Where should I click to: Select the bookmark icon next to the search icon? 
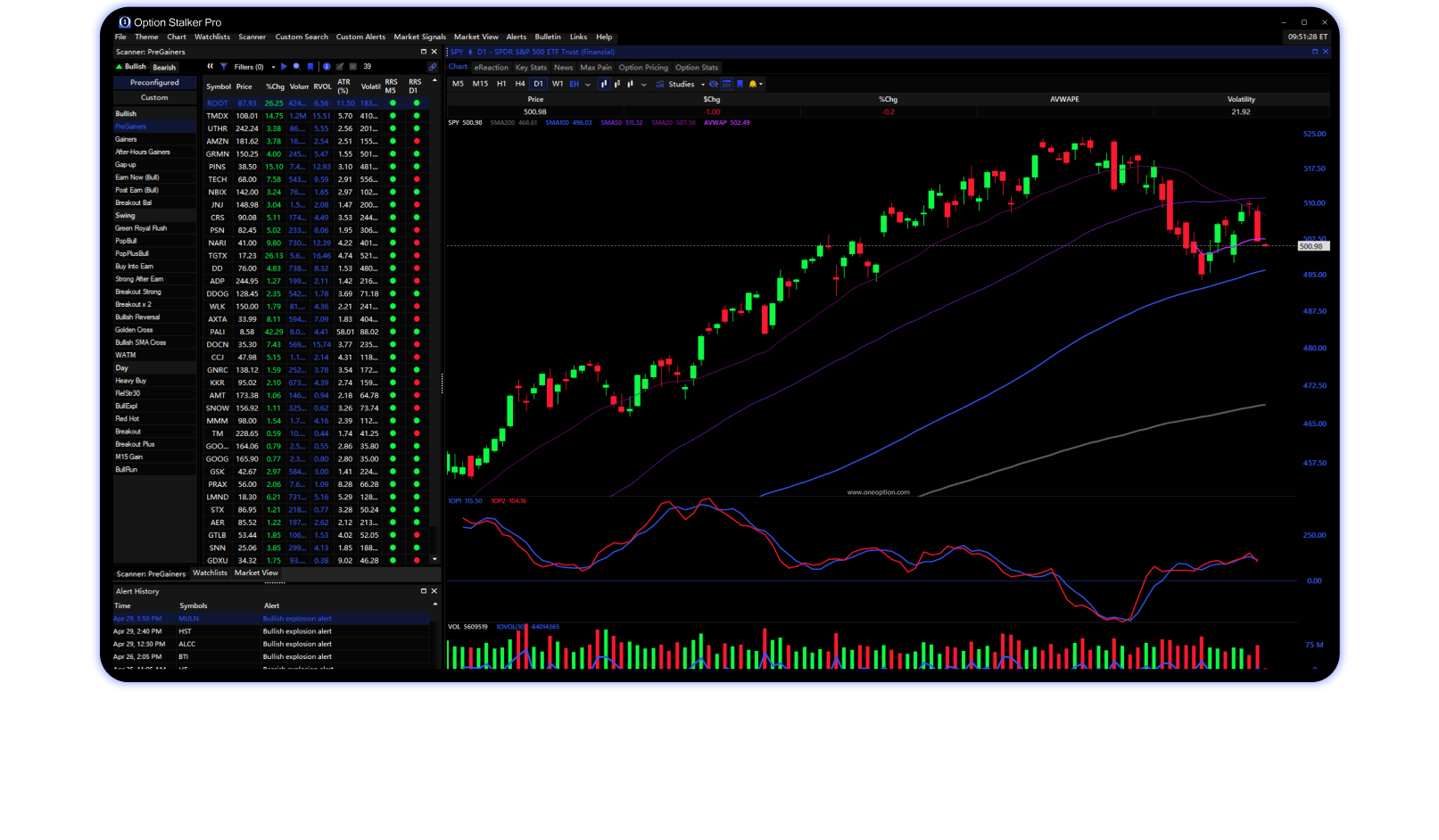310,66
